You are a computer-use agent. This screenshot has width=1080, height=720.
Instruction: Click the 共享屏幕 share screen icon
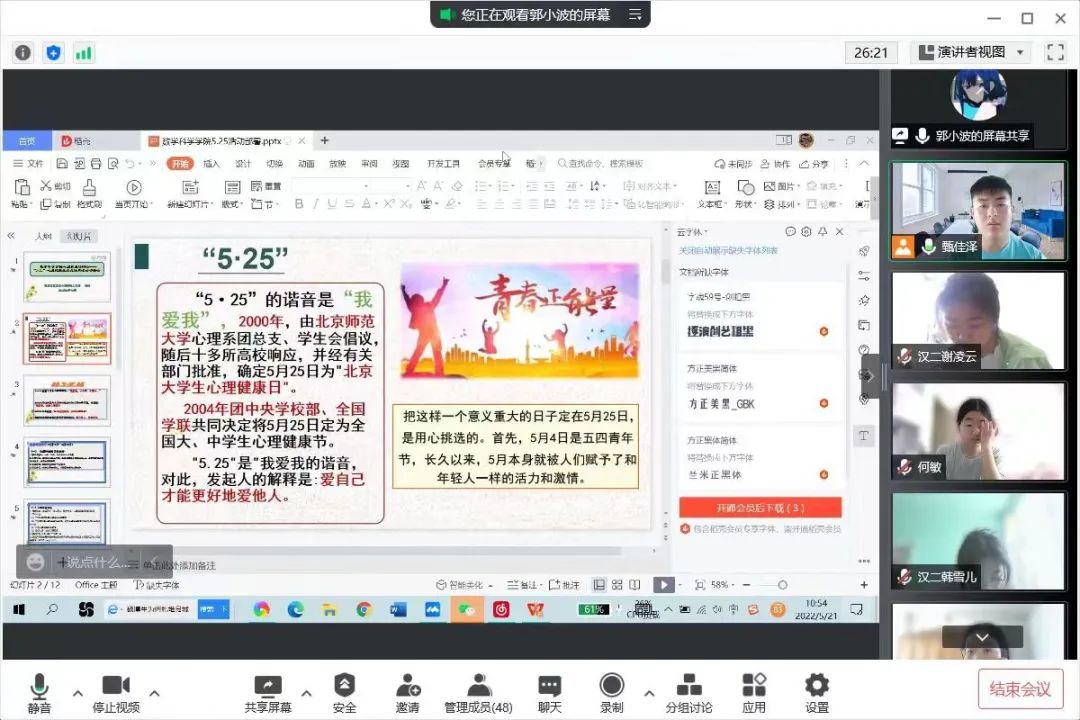pyautogui.click(x=268, y=687)
